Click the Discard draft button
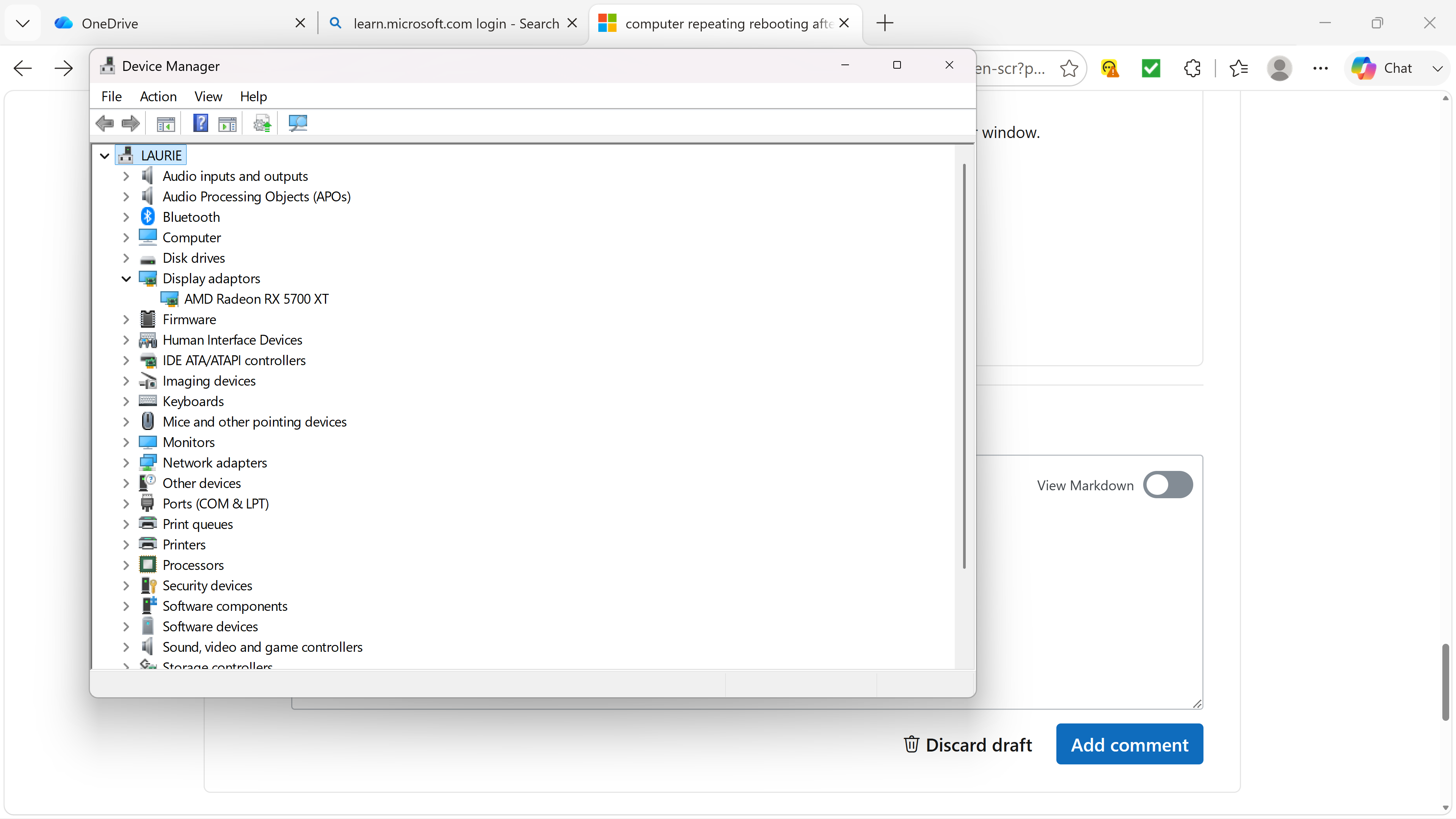The image size is (1456, 819). (x=968, y=744)
